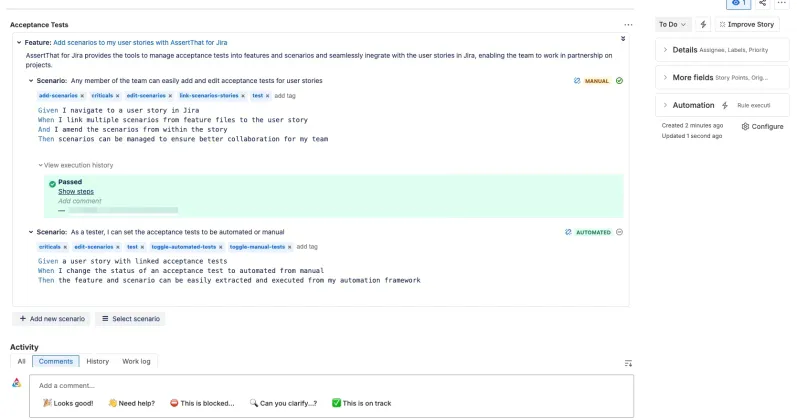The width and height of the screenshot is (797, 420).
Task: Expand the Automation panel
Action: coord(722,105)
